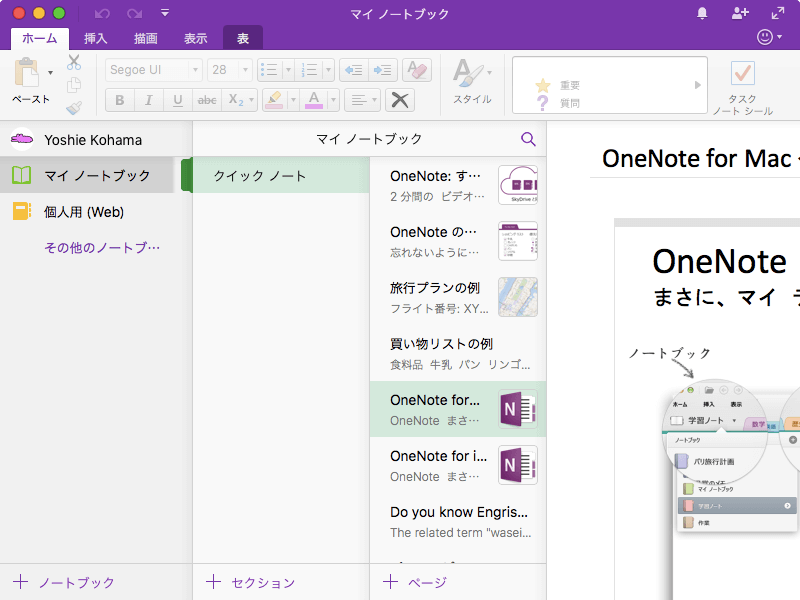The image size is (800, 600).
Task: Click the share notebook person icon
Action: (740, 14)
